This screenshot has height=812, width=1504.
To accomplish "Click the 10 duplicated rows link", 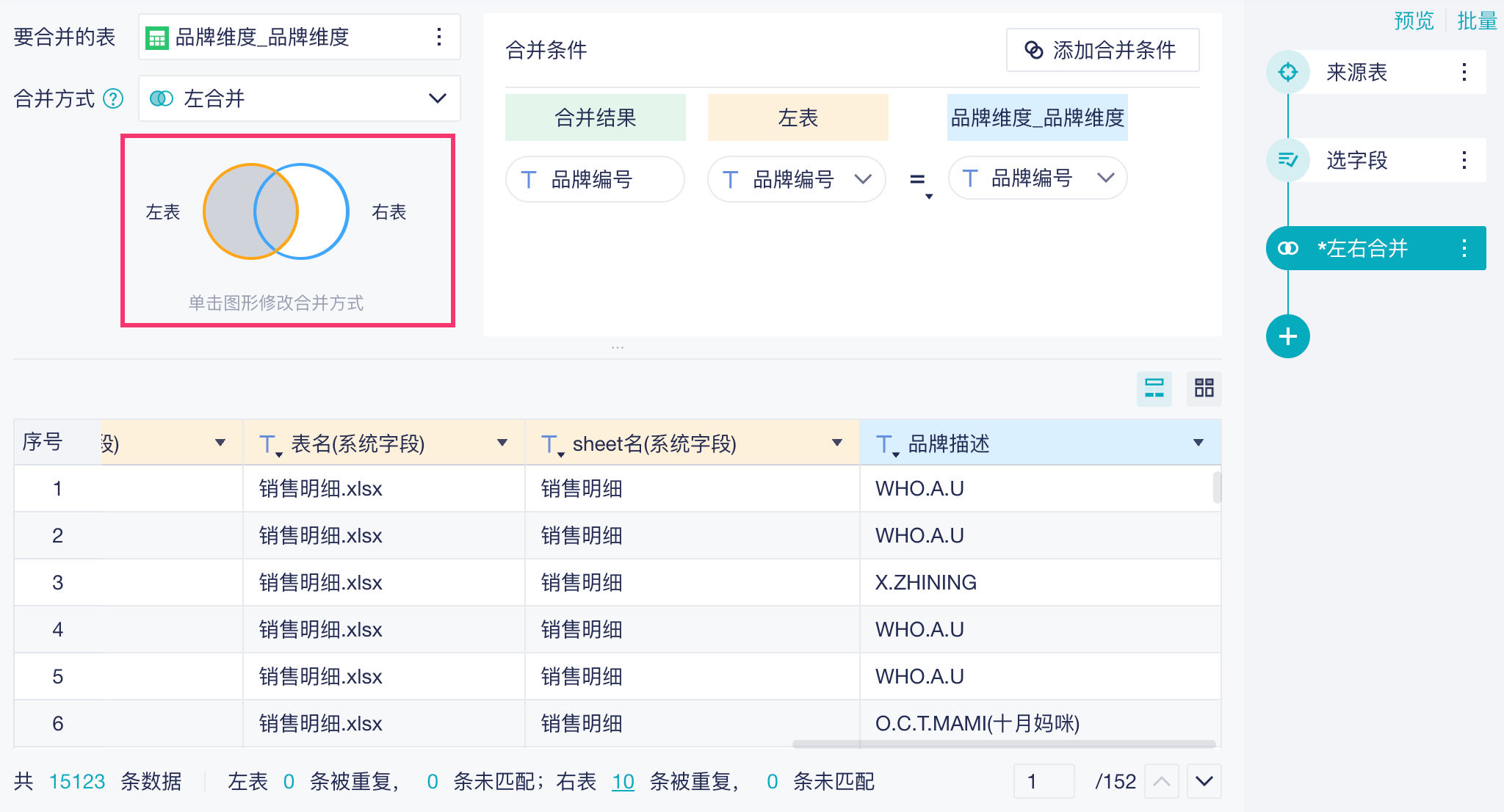I will click(x=623, y=781).
